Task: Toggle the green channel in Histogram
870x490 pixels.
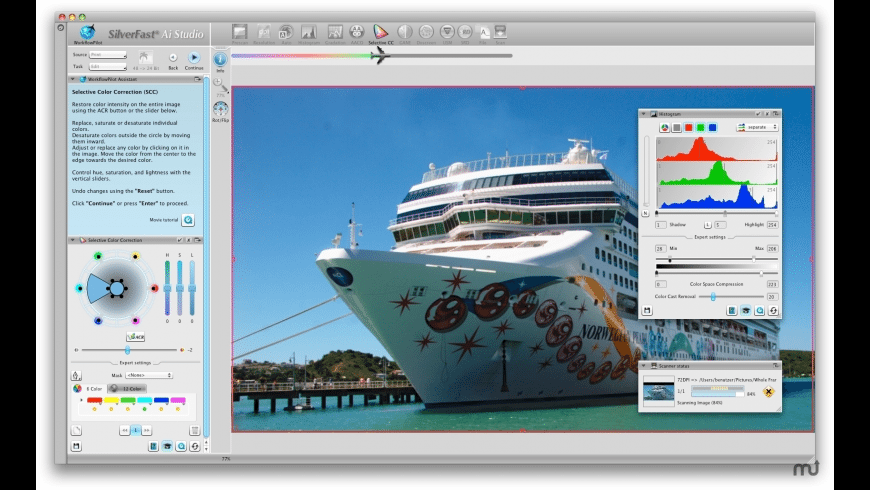Action: click(x=700, y=128)
